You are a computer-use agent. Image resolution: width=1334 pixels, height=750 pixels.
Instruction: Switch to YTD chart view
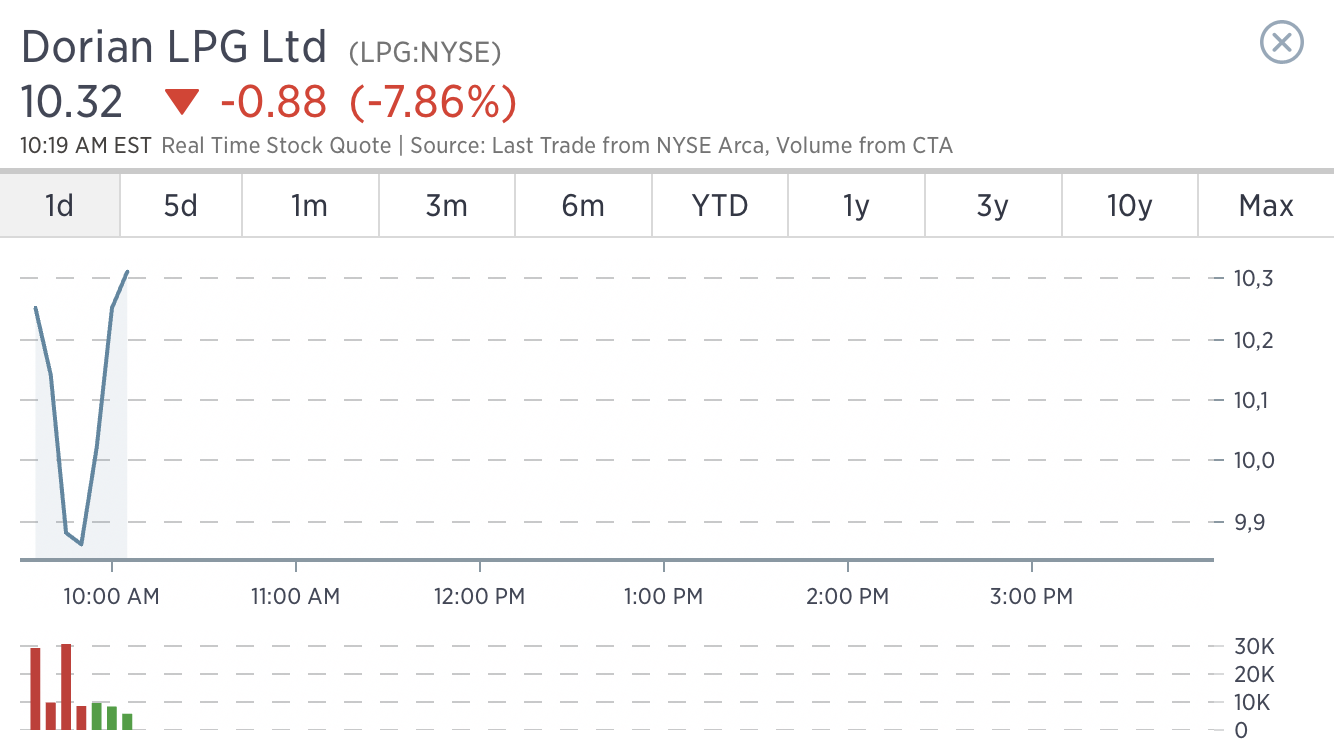pos(720,205)
